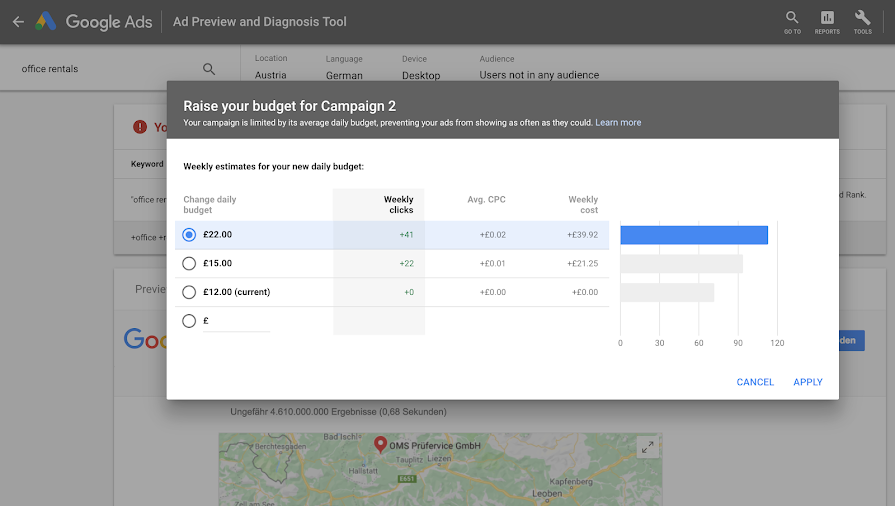Click the Apply button
Viewport: 895px width, 506px height.
point(808,382)
